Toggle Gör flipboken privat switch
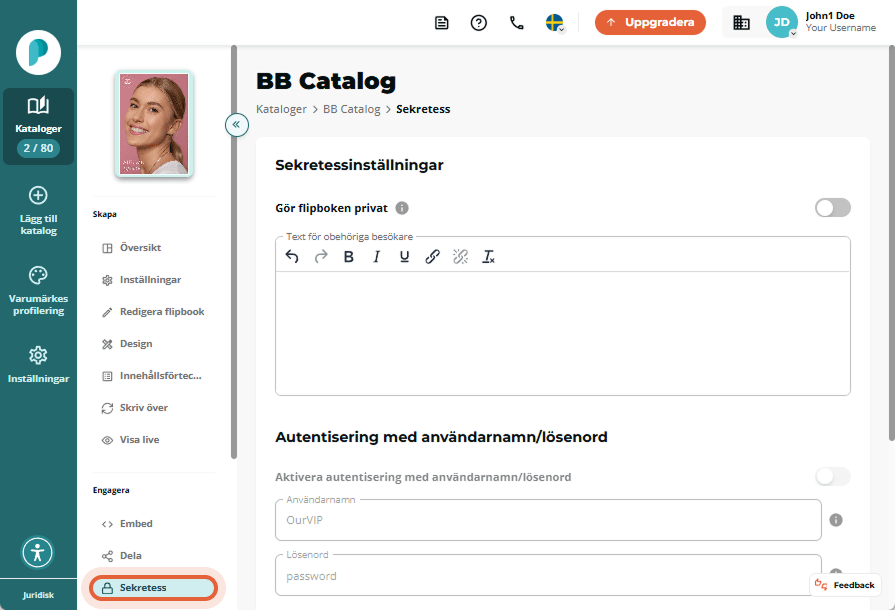This screenshot has width=895, height=610. pyautogui.click(x=832, y=208)
